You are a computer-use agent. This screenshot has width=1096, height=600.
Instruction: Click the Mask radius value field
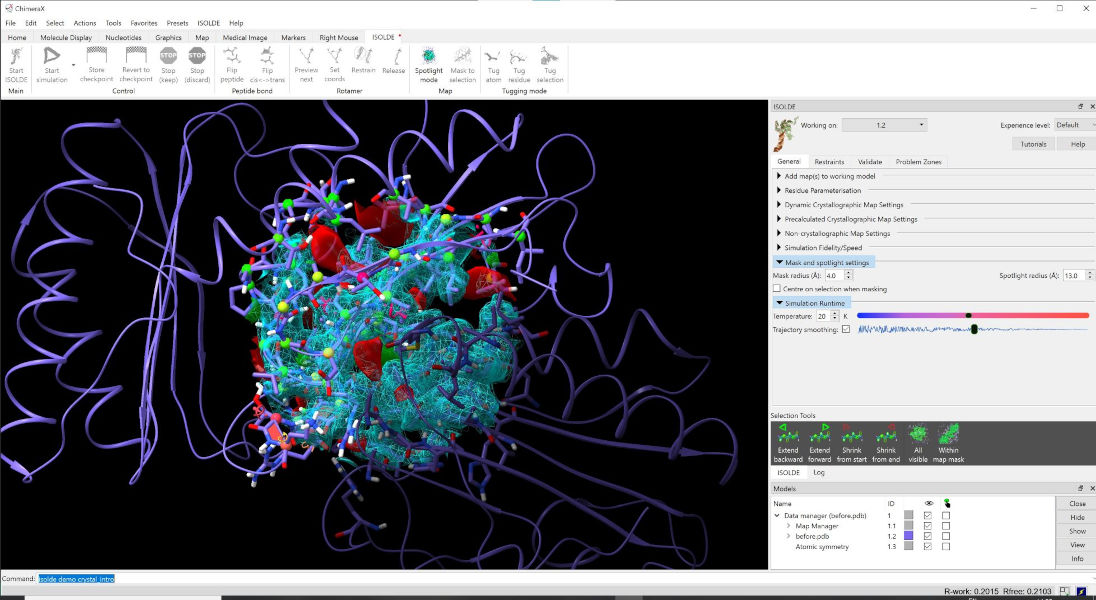click(x=834, y=276)
